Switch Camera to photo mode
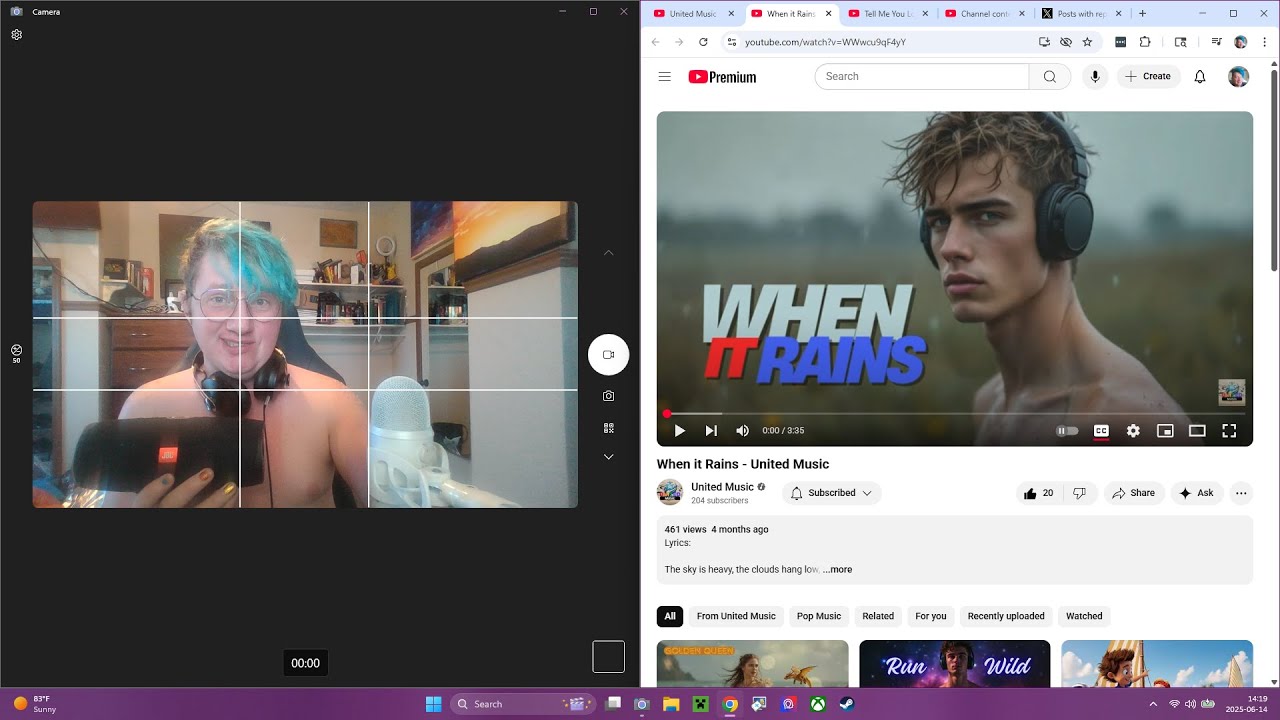 tap(608, 396)
